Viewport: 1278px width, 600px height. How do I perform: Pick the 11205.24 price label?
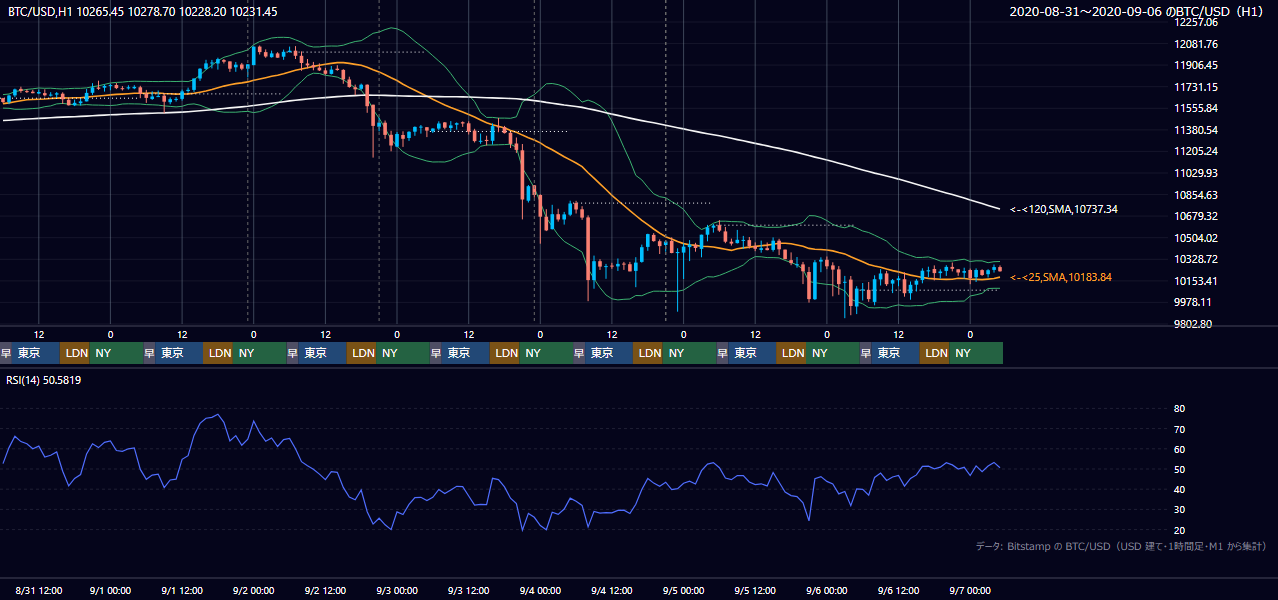1196,151
